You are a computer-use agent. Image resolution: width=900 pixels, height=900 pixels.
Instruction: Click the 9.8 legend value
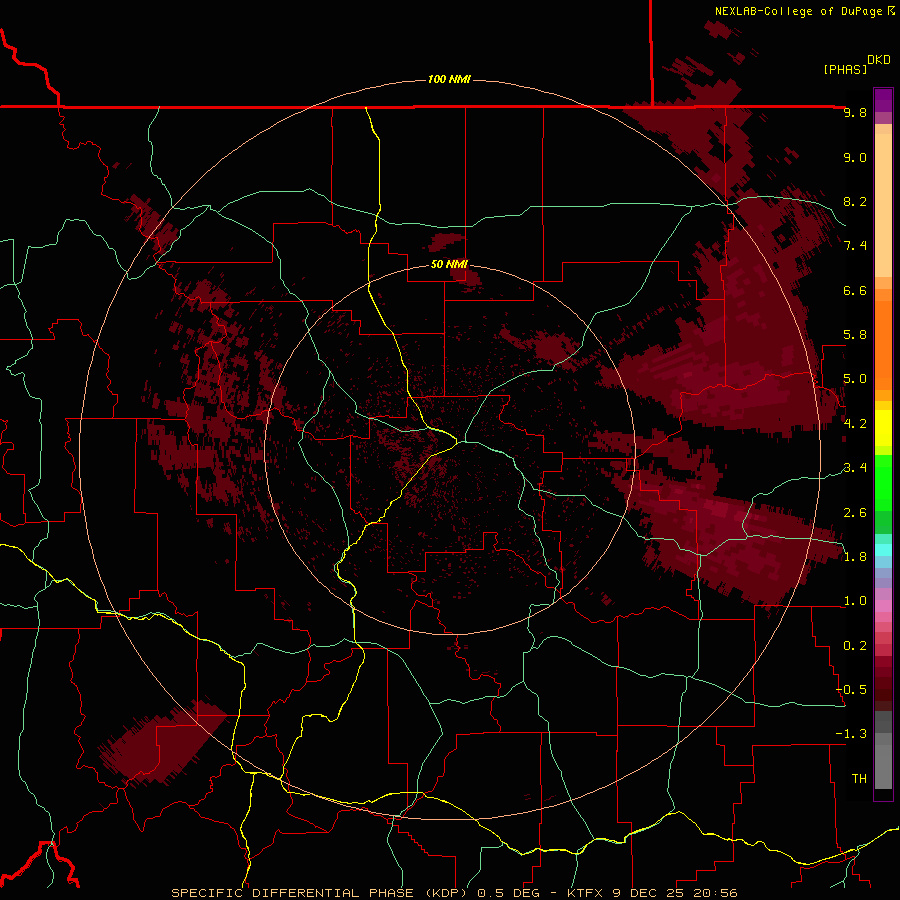[855, 112]
